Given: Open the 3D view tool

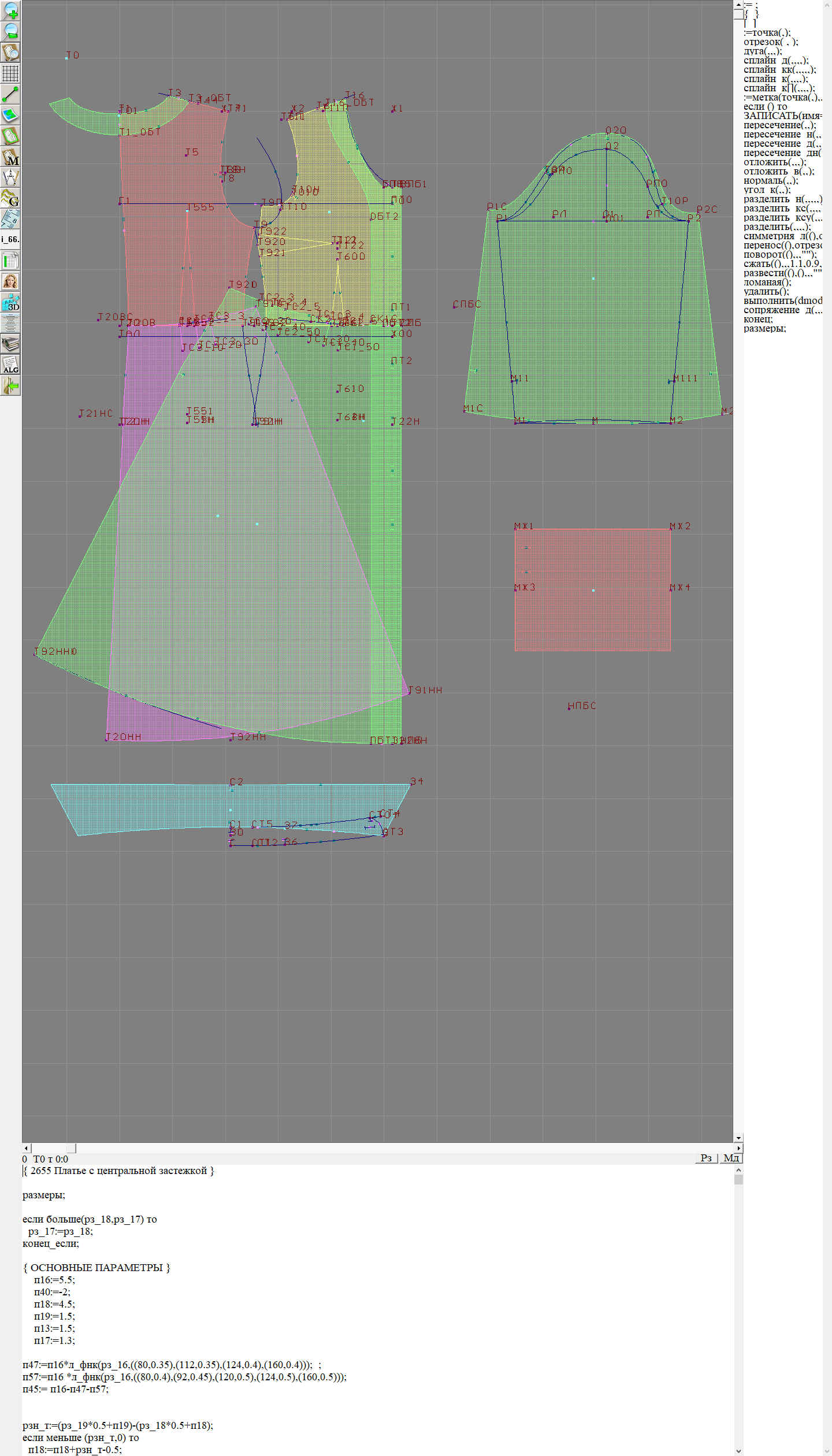Looking at the screenshot, I should coord(10,302).
